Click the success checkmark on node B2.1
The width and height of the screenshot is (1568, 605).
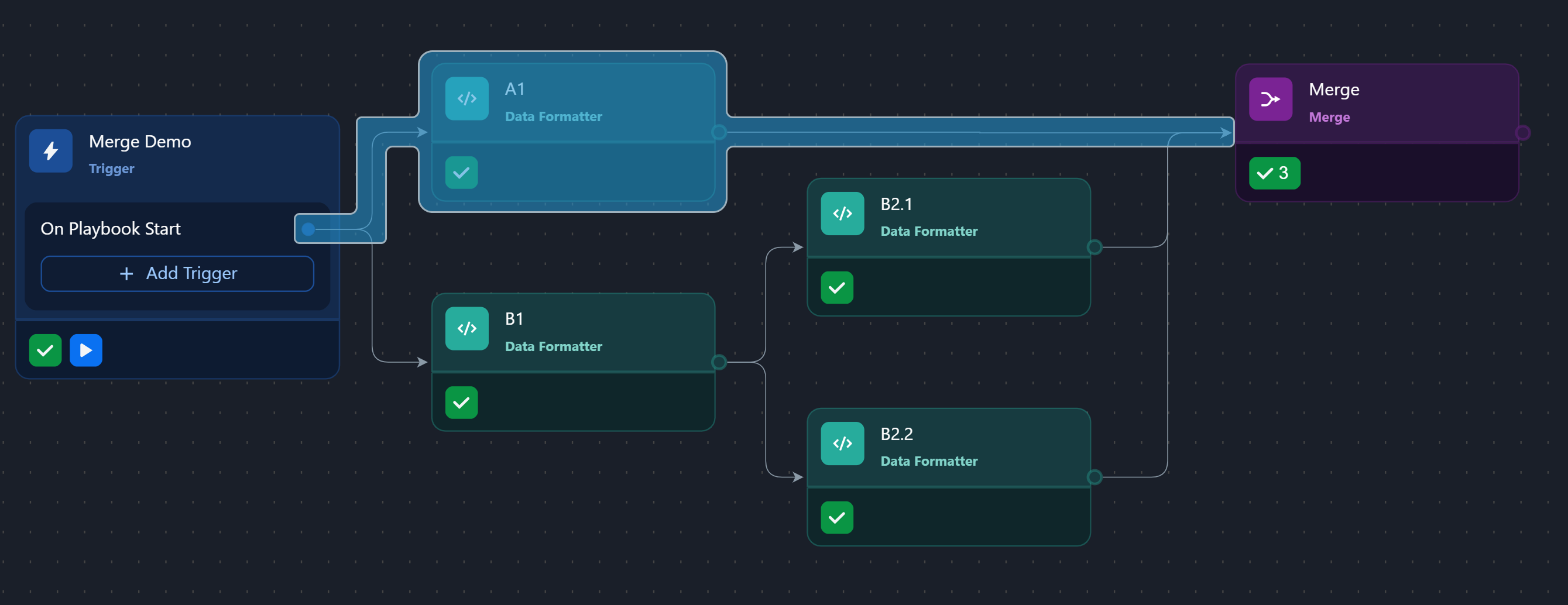click(837, 288)
